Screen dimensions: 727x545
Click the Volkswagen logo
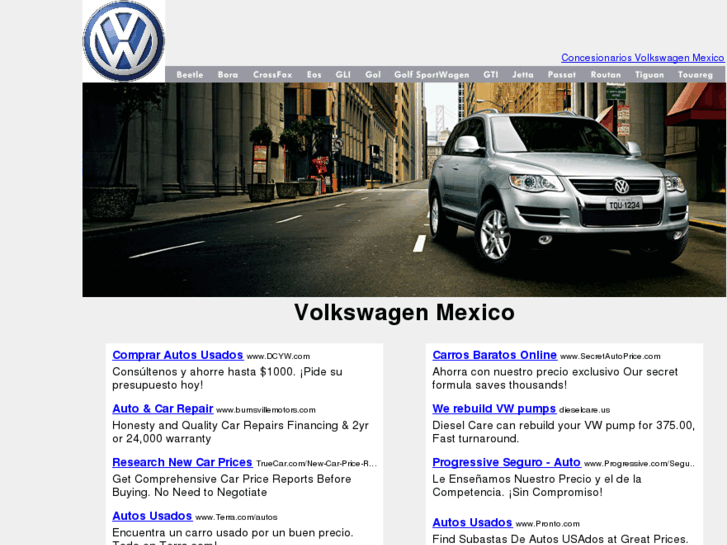coord(123,41)
